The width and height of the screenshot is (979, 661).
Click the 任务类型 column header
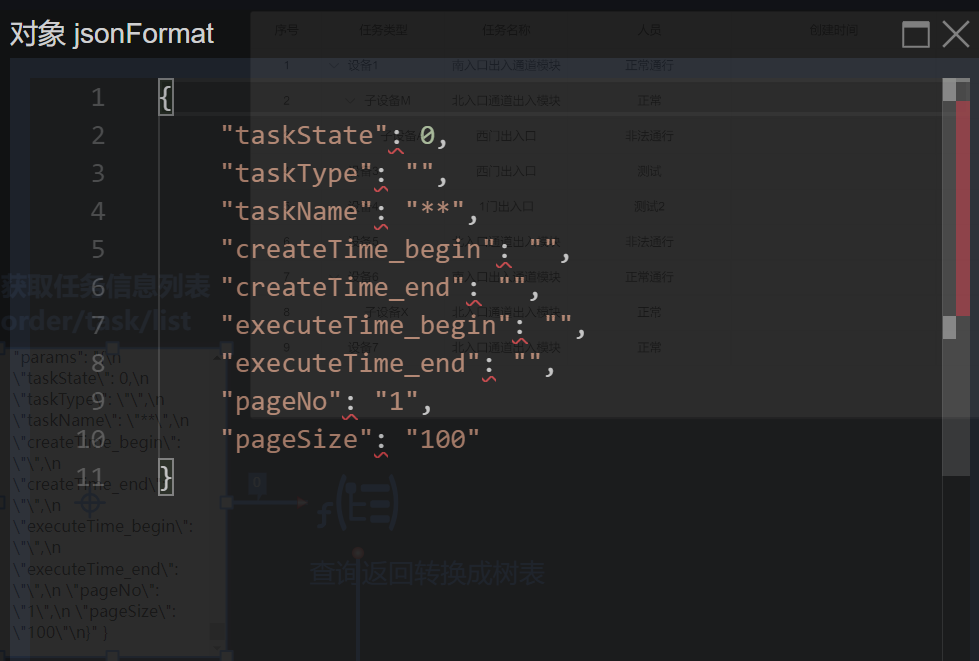point(383,30)
